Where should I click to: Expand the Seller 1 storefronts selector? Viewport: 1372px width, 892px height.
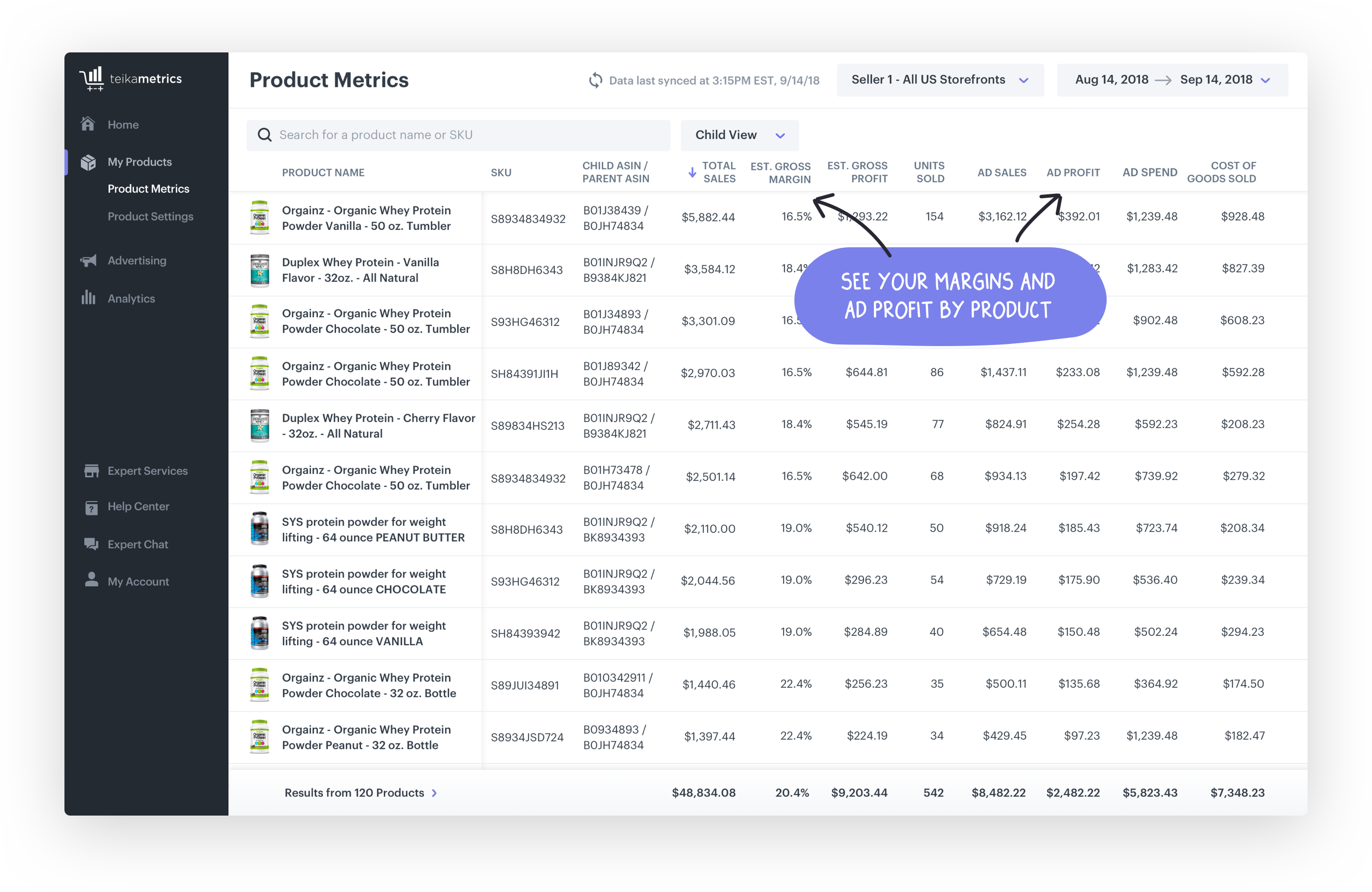939,80
